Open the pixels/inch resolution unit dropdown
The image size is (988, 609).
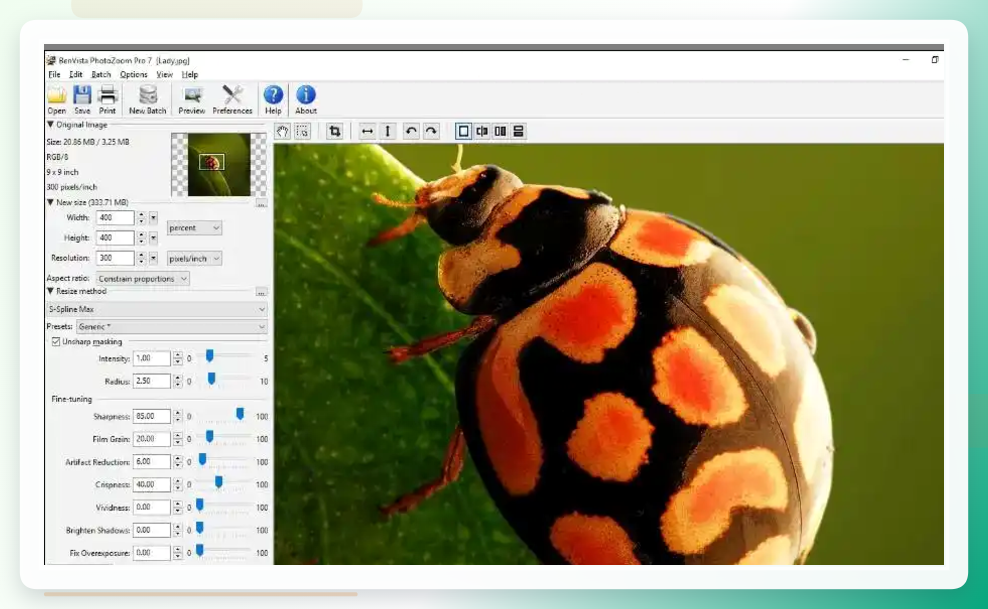pos(194,258)
